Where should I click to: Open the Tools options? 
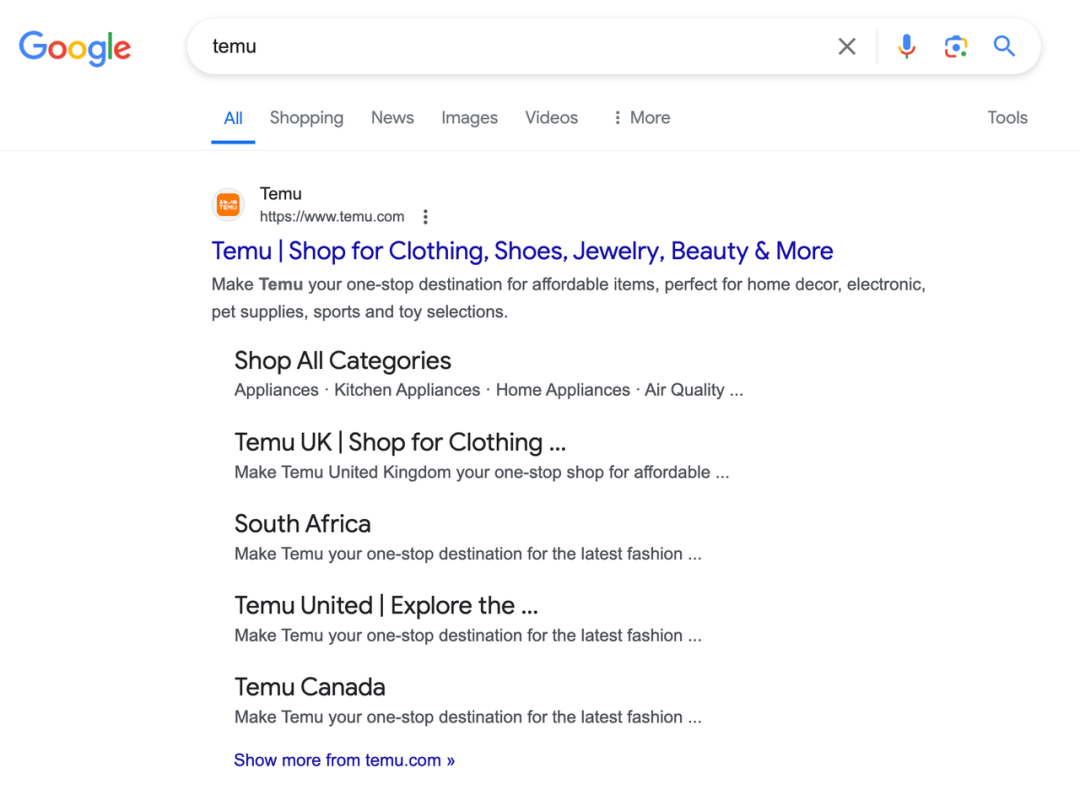click(x=1007, y=118)
